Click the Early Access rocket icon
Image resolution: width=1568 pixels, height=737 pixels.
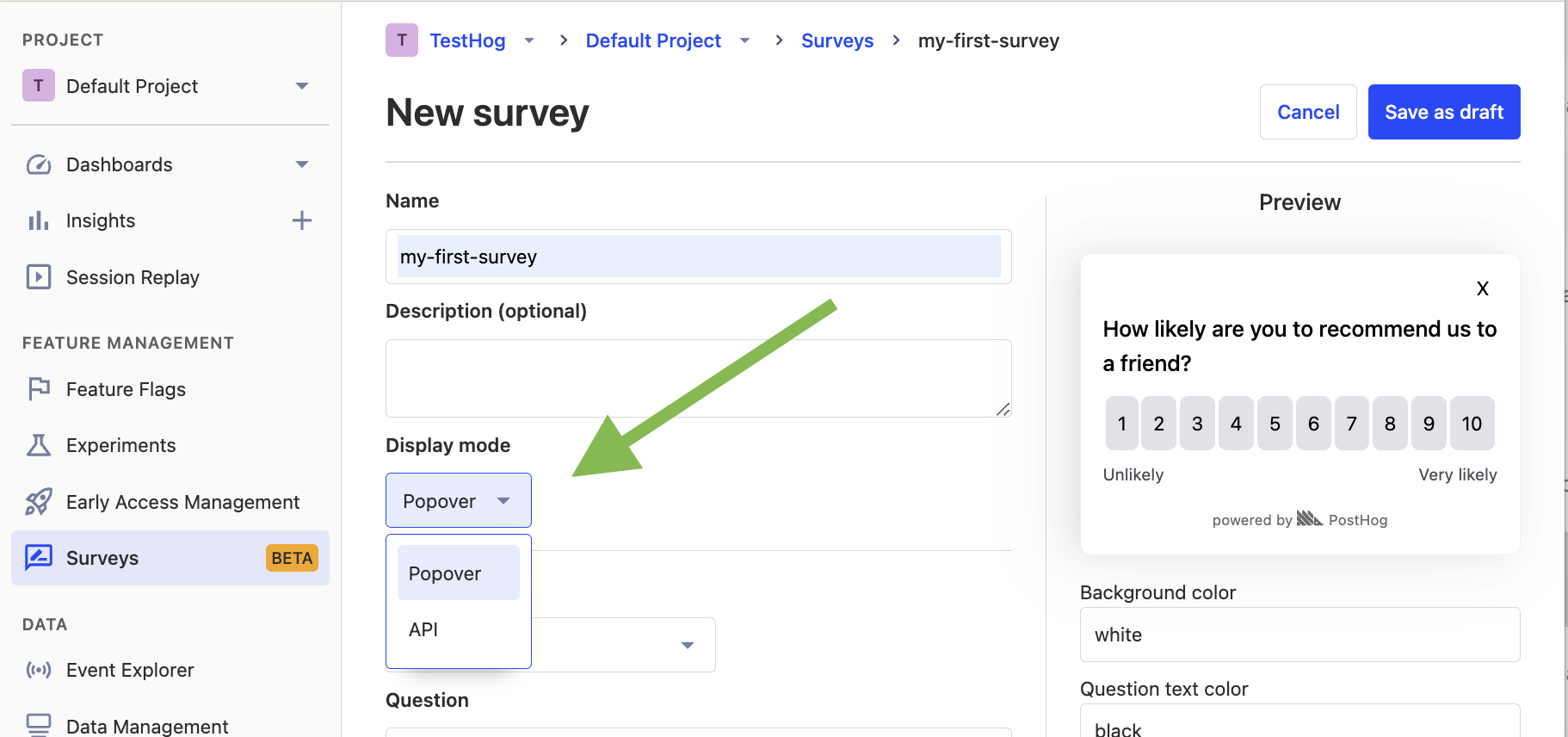click(x=39, y=502)
